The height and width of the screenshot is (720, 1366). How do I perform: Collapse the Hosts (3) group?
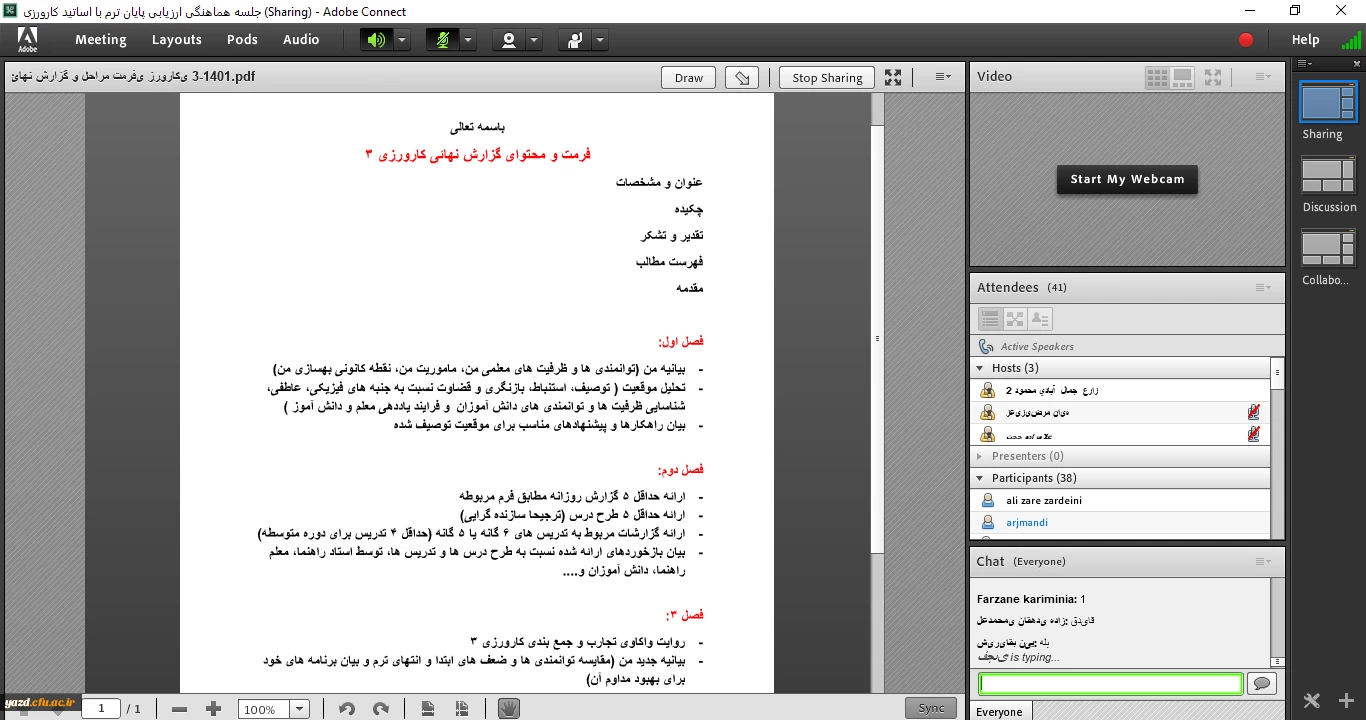tap(981, 368)
